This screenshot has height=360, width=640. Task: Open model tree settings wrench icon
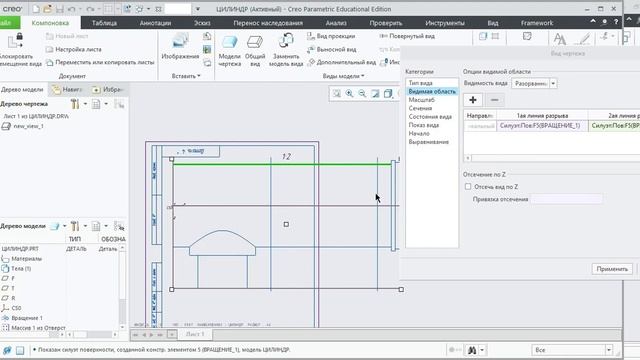coord(75,226)
